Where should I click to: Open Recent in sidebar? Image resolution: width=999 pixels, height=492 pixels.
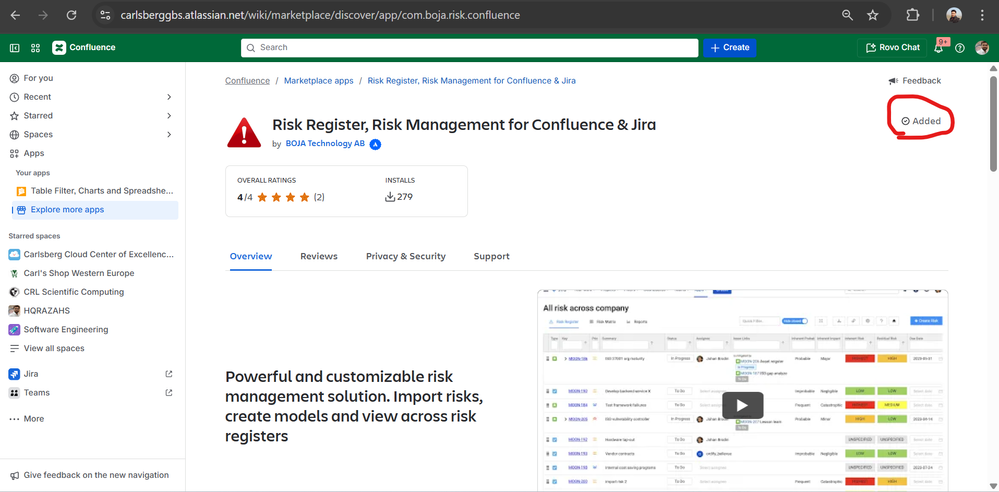pos(93,97)
